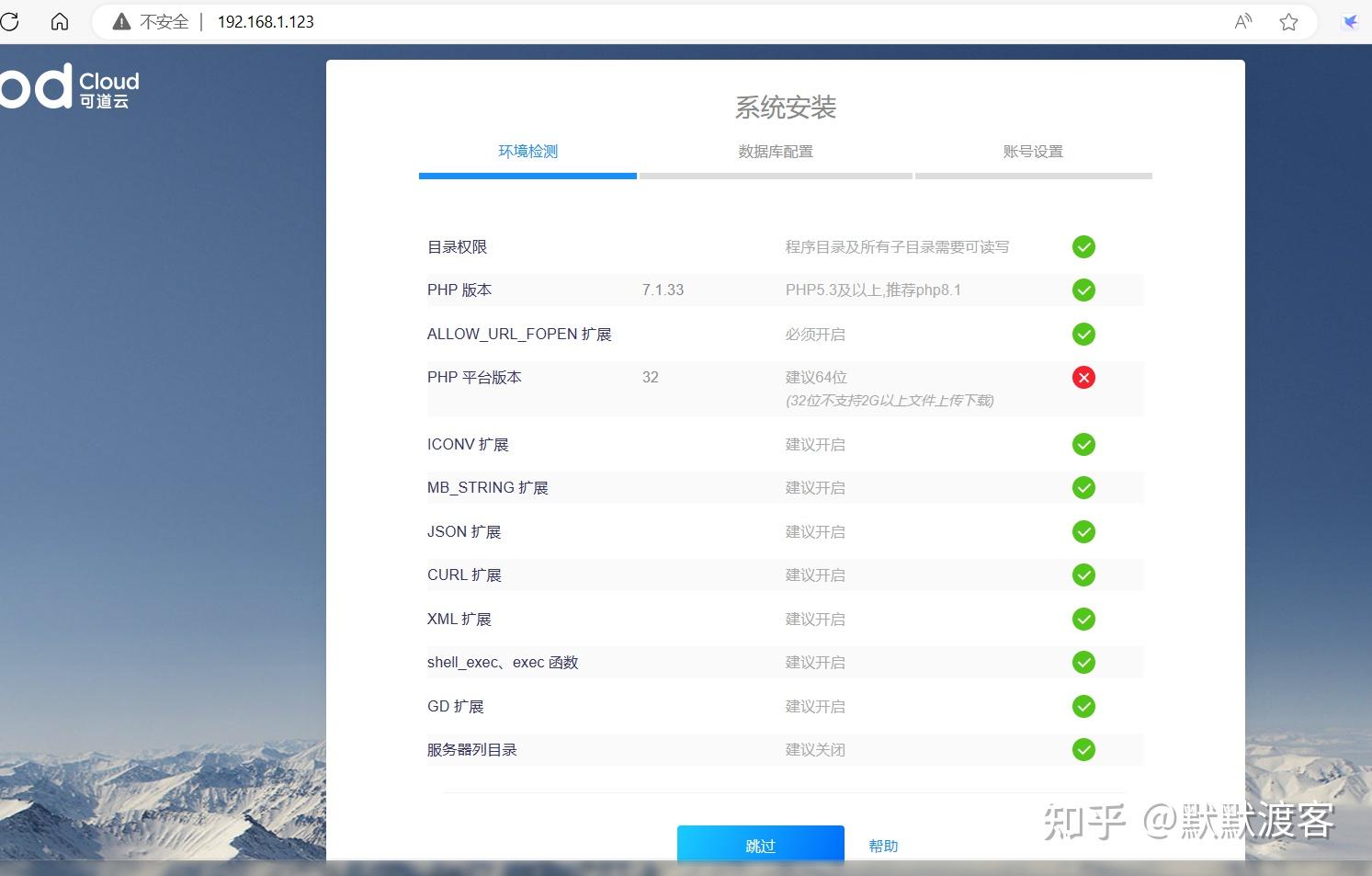1372x876 pixels.
Task: Click the green status icon for ICONV 扩展
Action: [x=1083, y=444]
